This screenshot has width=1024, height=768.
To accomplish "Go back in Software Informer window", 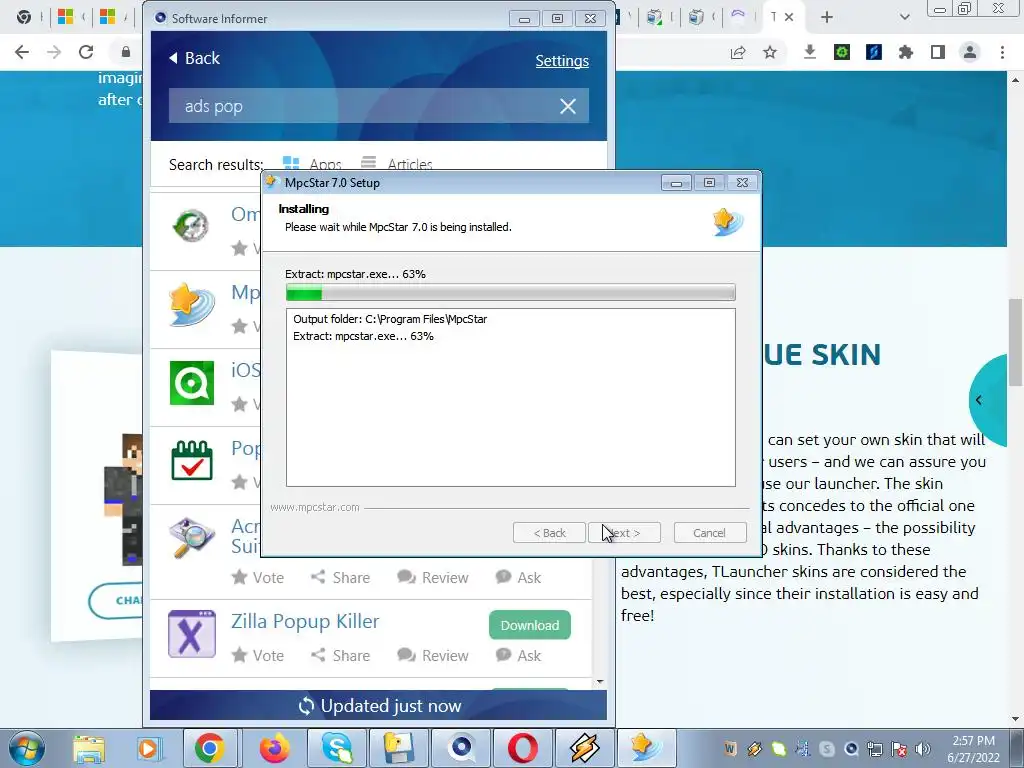I will coord(195,58).
